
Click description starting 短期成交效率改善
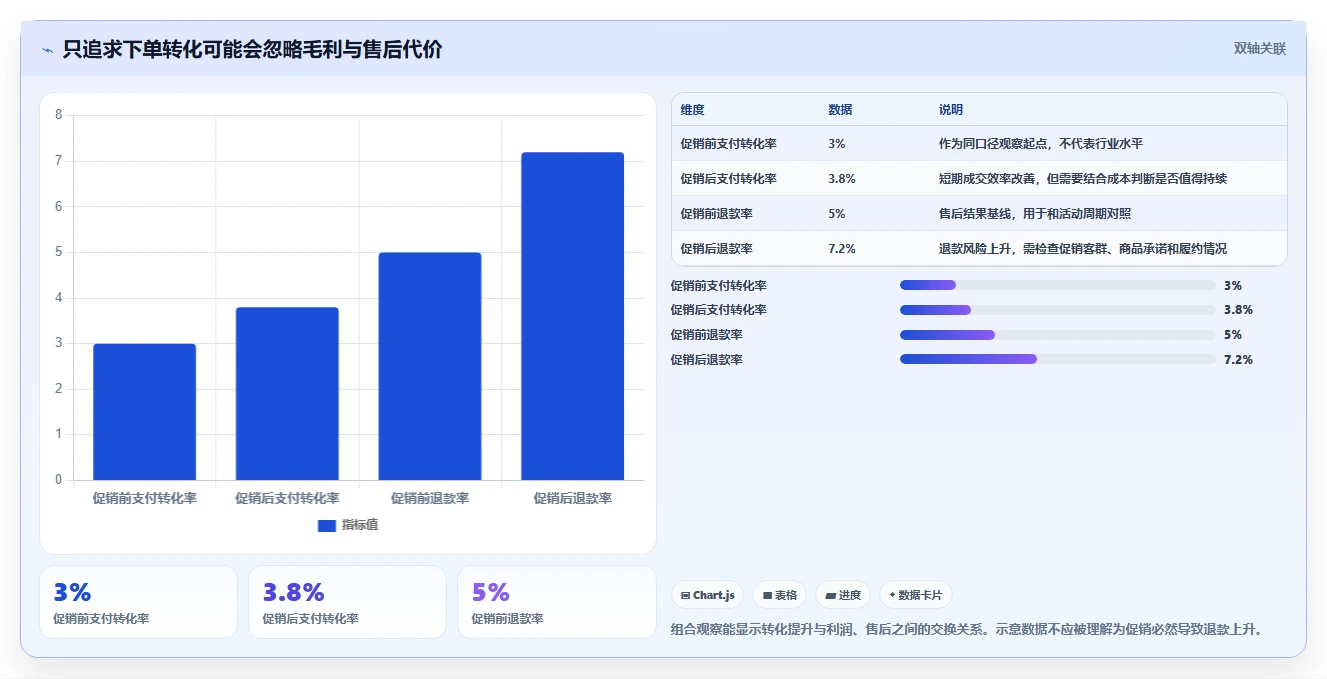[1082, 179]
